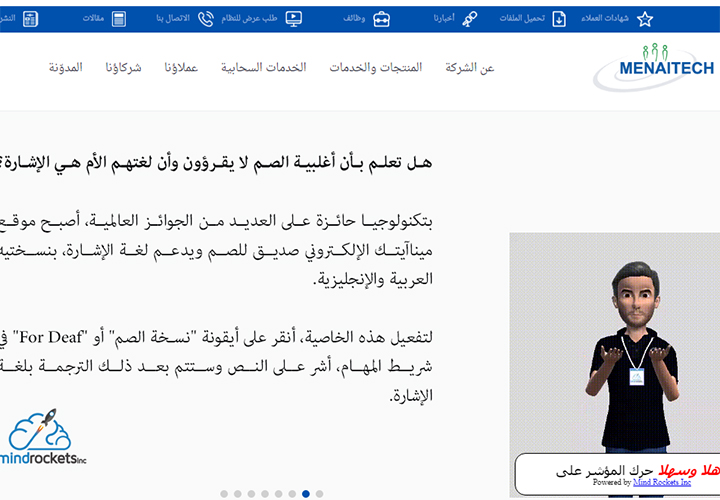Click the star icon for شهادات العملاء
This screenshot has height=500, width=720.
[645, 19]
